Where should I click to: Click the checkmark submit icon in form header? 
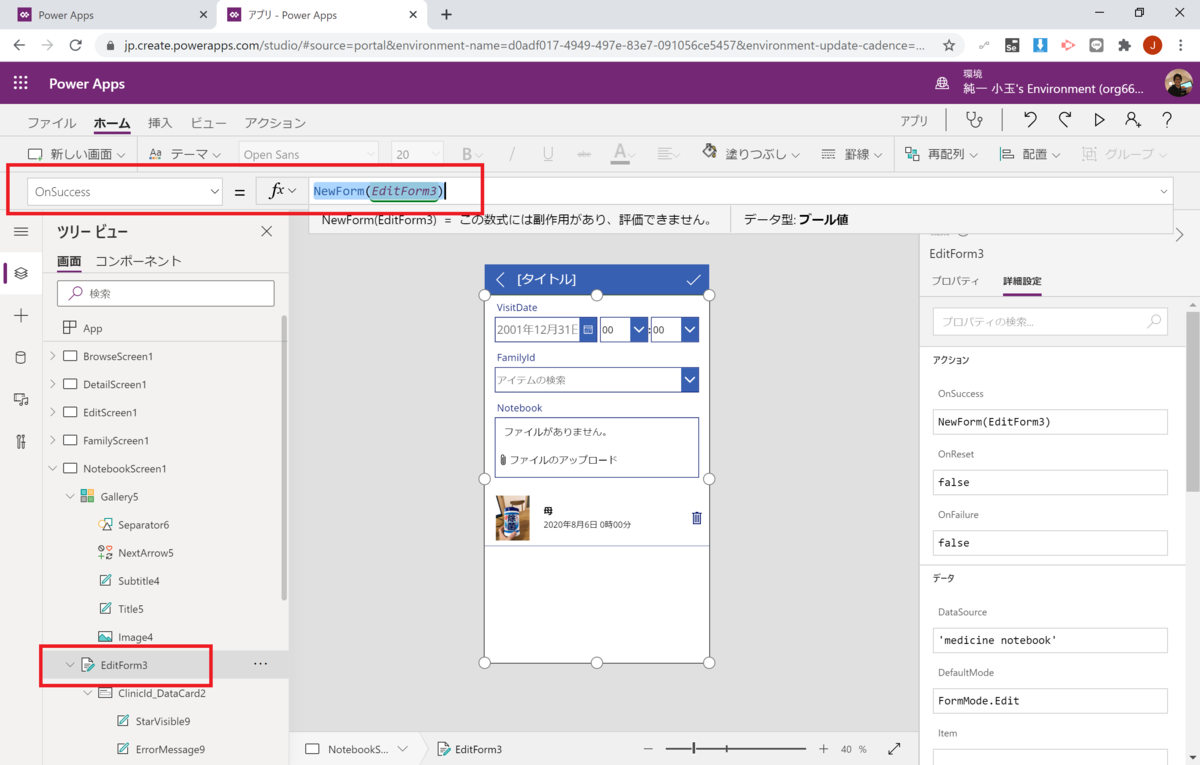tap(693, 280)
